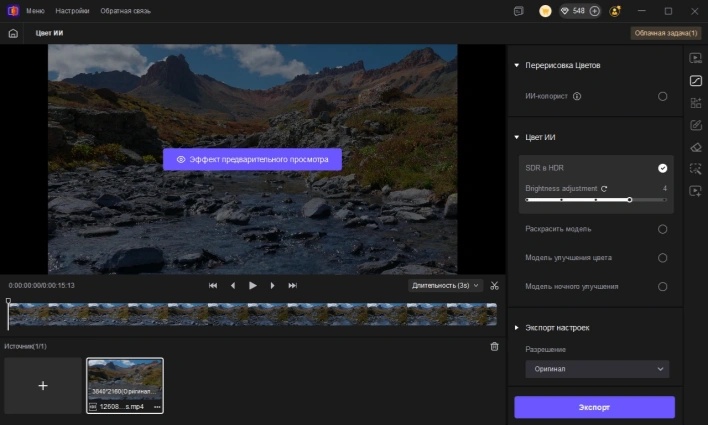The width and height of the screenshot is (708, 425).
Task: Select the eraser tool in right sidebar
Action: click(696, 147)
